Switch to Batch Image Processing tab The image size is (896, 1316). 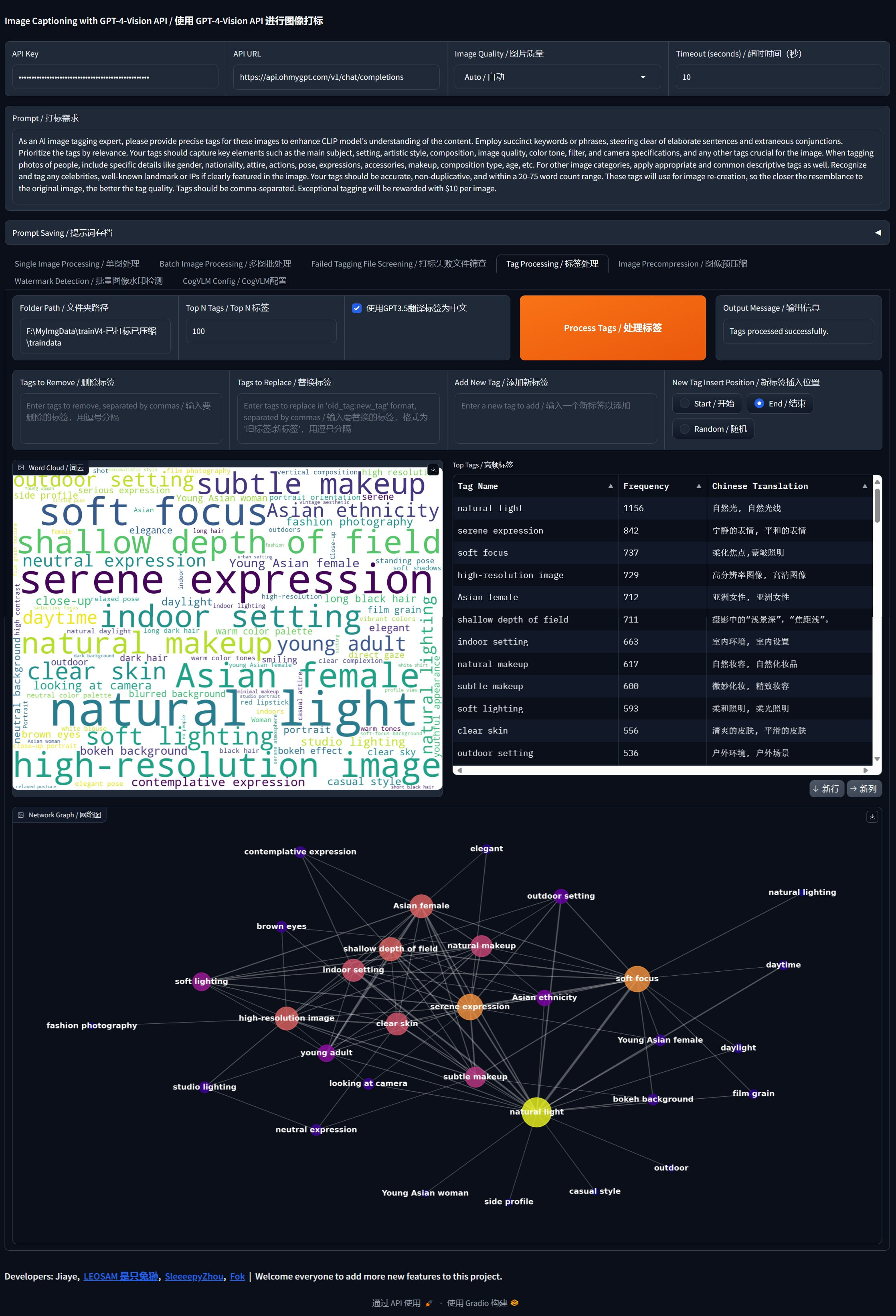(225, 264)
